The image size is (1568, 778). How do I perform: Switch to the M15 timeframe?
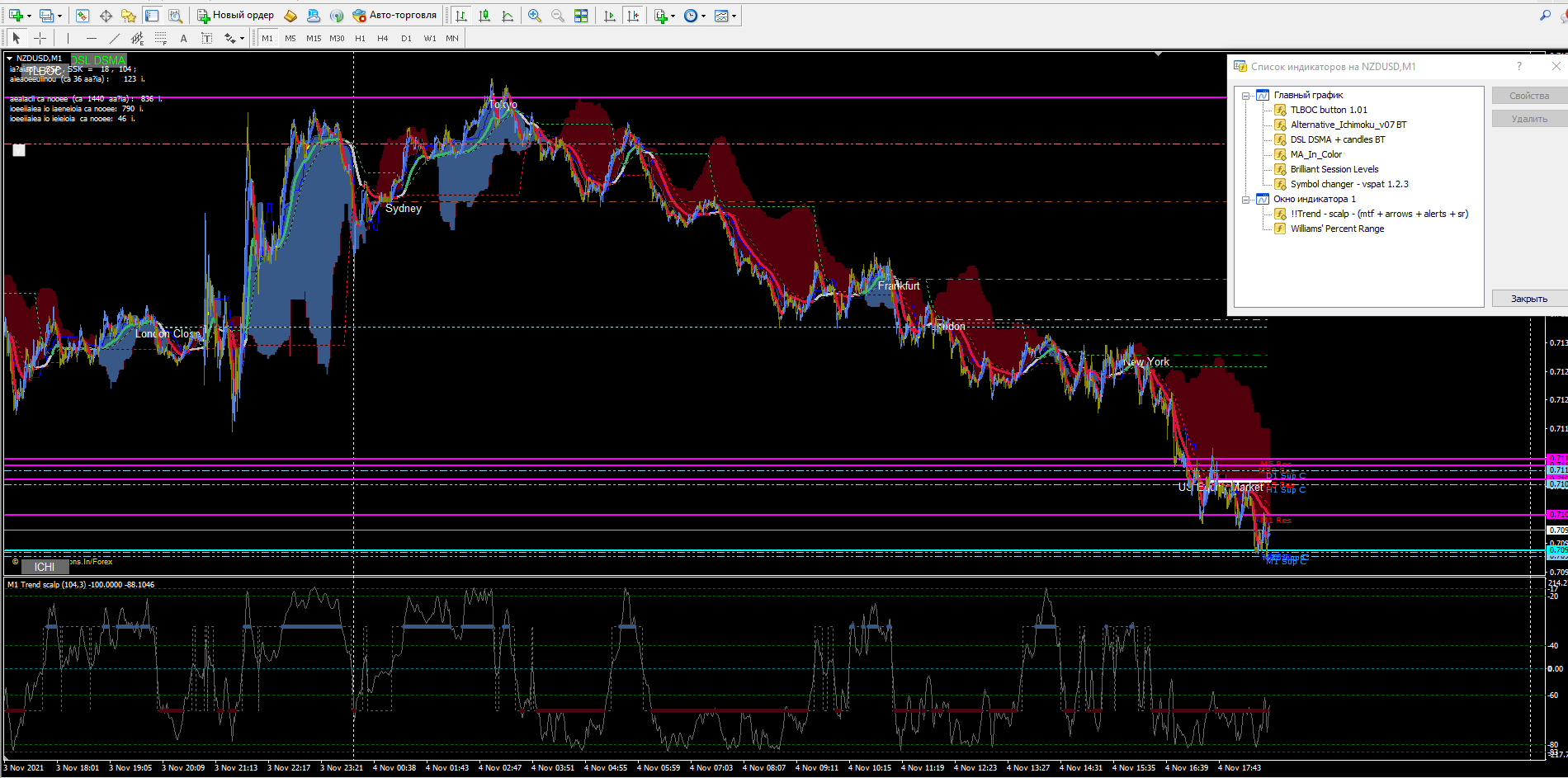pos(314,38)
